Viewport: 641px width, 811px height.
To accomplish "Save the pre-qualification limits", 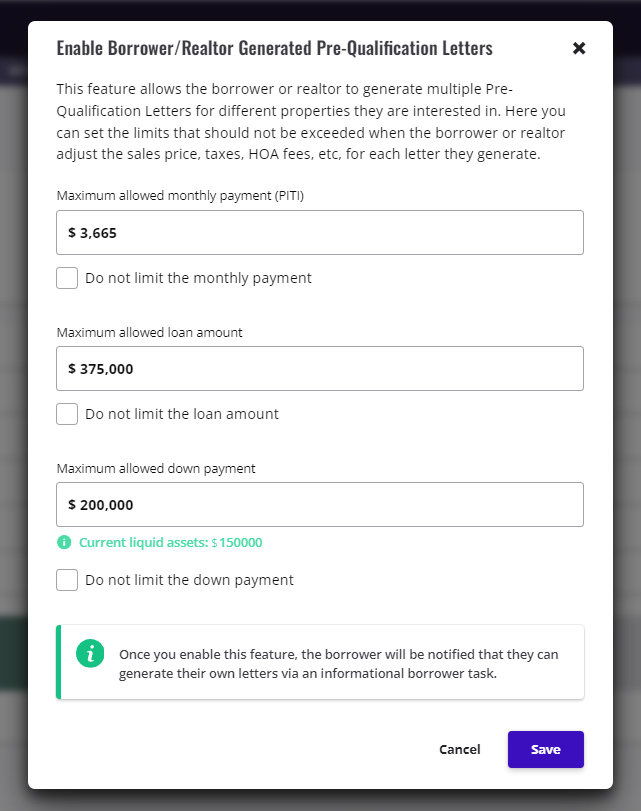I will 545,749.
